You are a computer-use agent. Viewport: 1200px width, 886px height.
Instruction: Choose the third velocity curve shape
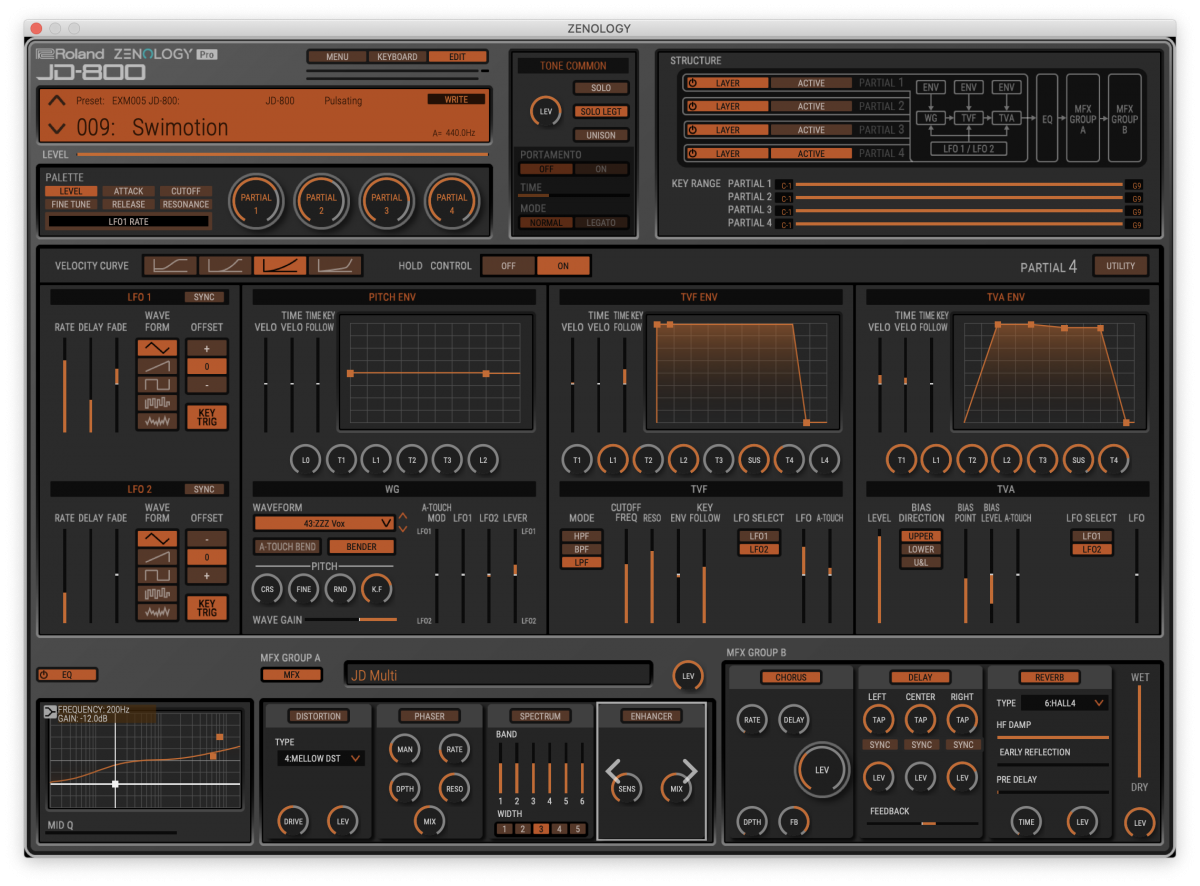(279, 266)
